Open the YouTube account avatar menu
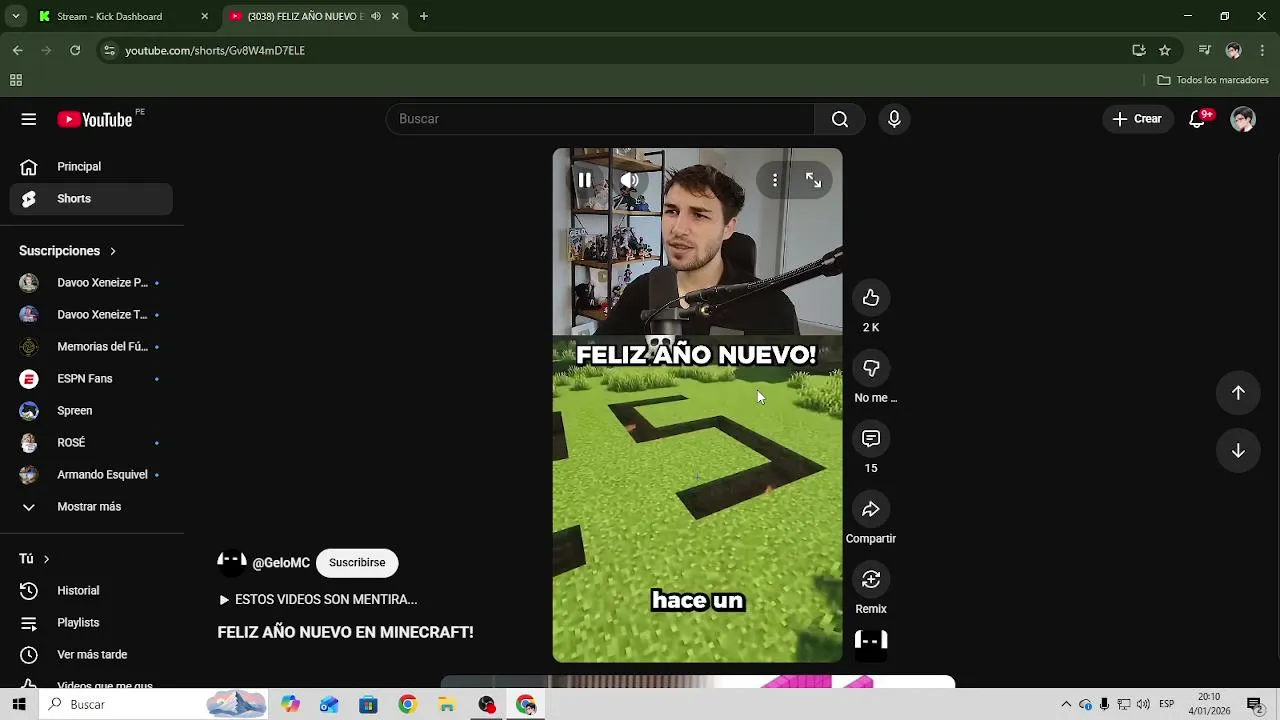Viewport: 1280px width, 720px height. coord(1243,119)
